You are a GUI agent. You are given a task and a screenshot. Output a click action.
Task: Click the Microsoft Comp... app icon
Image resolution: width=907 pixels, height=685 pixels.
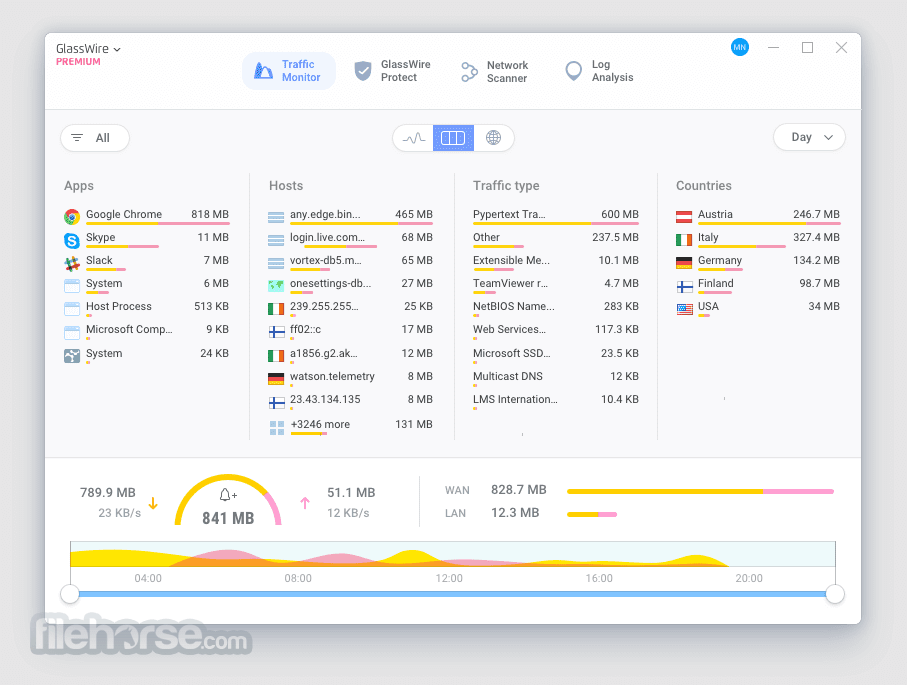pos(72,332)
